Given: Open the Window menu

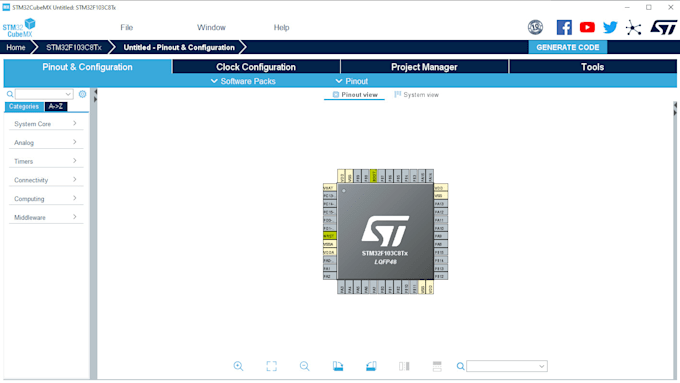Looking at the screenshot, I should [x=211, y=27].
